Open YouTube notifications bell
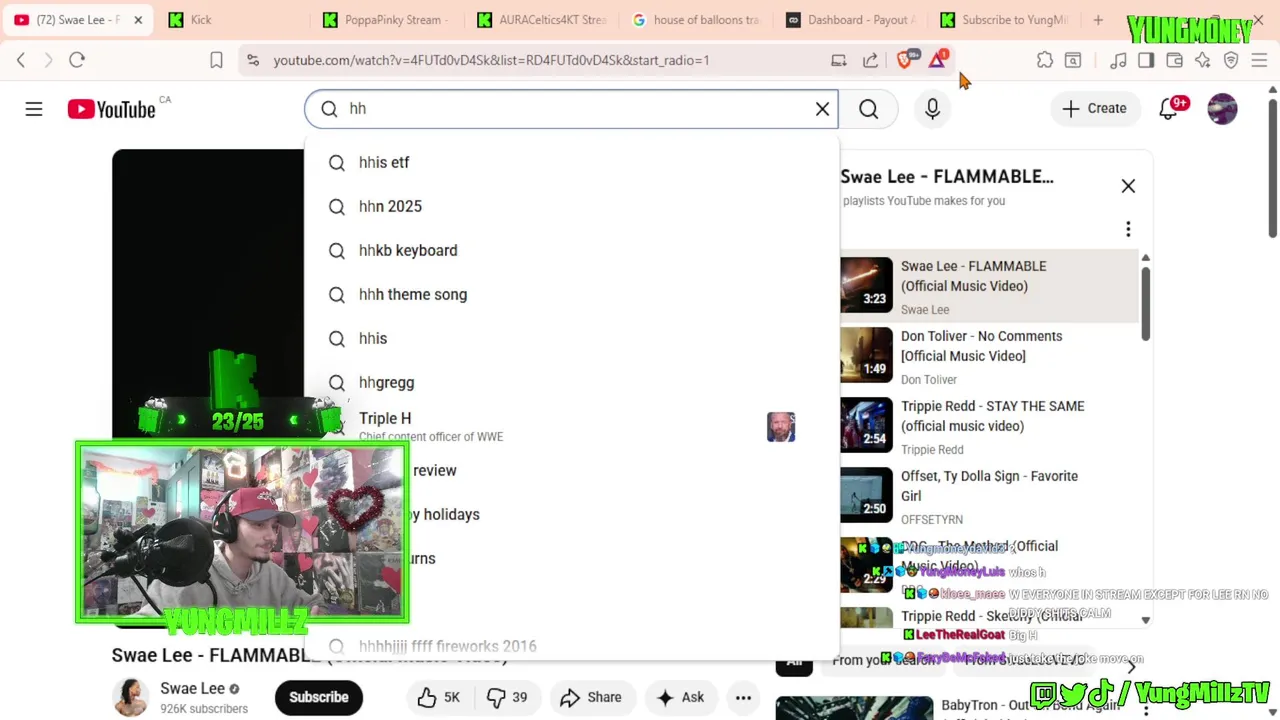 click(1168, 109)
